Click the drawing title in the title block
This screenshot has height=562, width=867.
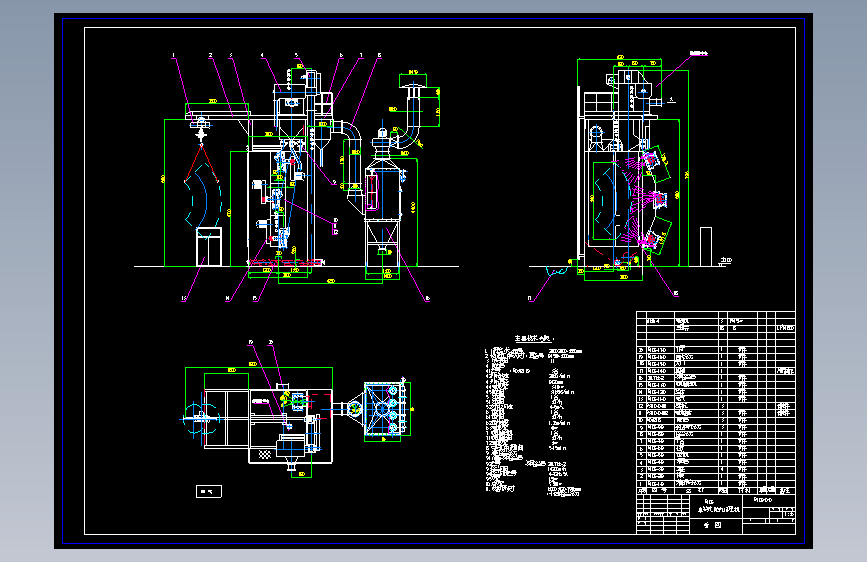click(x=718, y=508)
